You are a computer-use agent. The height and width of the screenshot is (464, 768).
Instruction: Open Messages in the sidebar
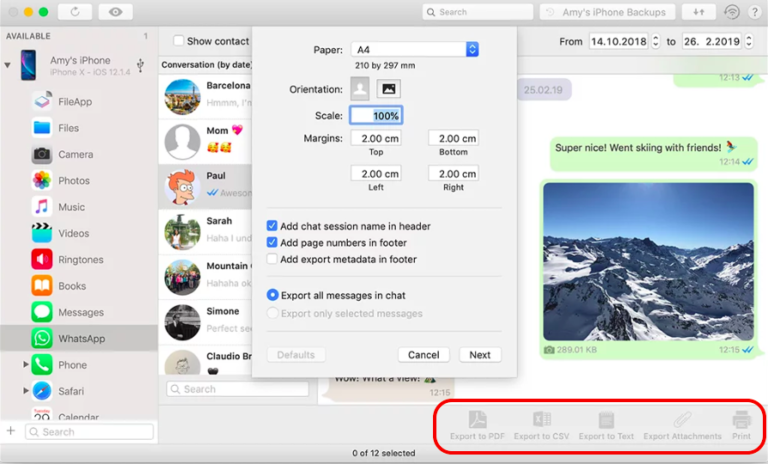[x=80, y=313]
